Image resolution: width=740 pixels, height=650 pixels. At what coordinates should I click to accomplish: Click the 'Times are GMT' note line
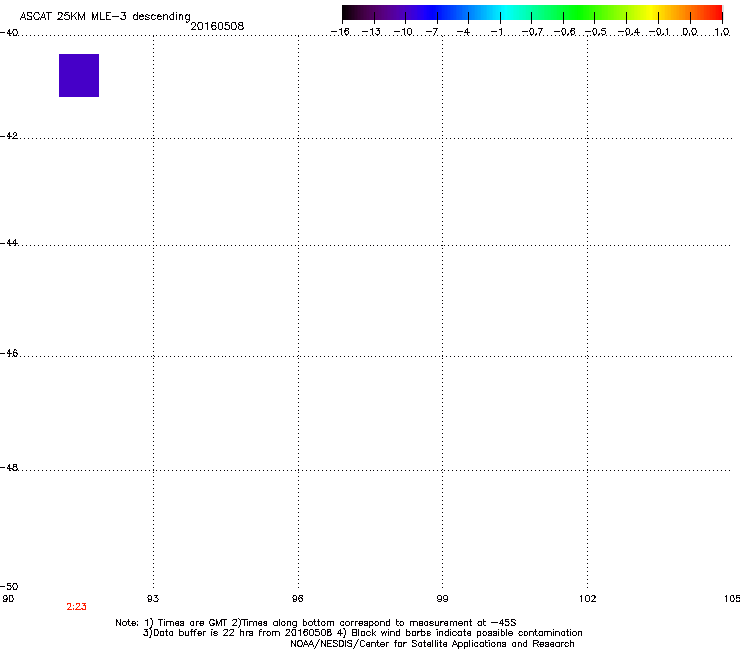pos(316,623)
